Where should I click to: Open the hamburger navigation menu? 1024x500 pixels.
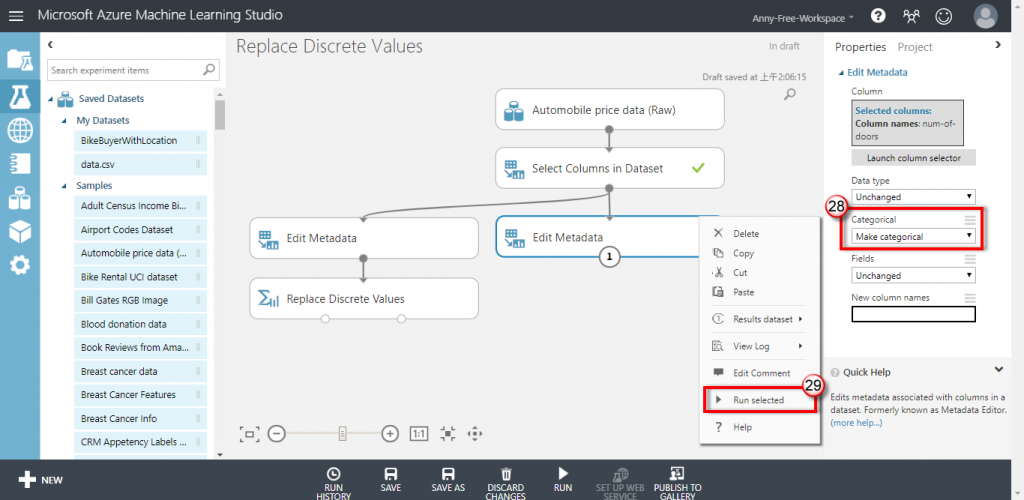click(x=16, y=16)
